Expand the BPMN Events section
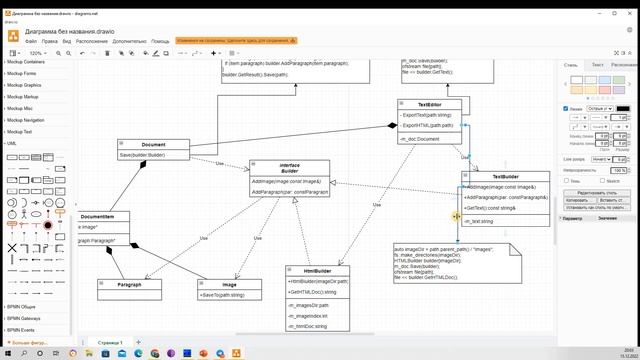Viewport: 640px width, 360px height. click(x=20, y=330)
